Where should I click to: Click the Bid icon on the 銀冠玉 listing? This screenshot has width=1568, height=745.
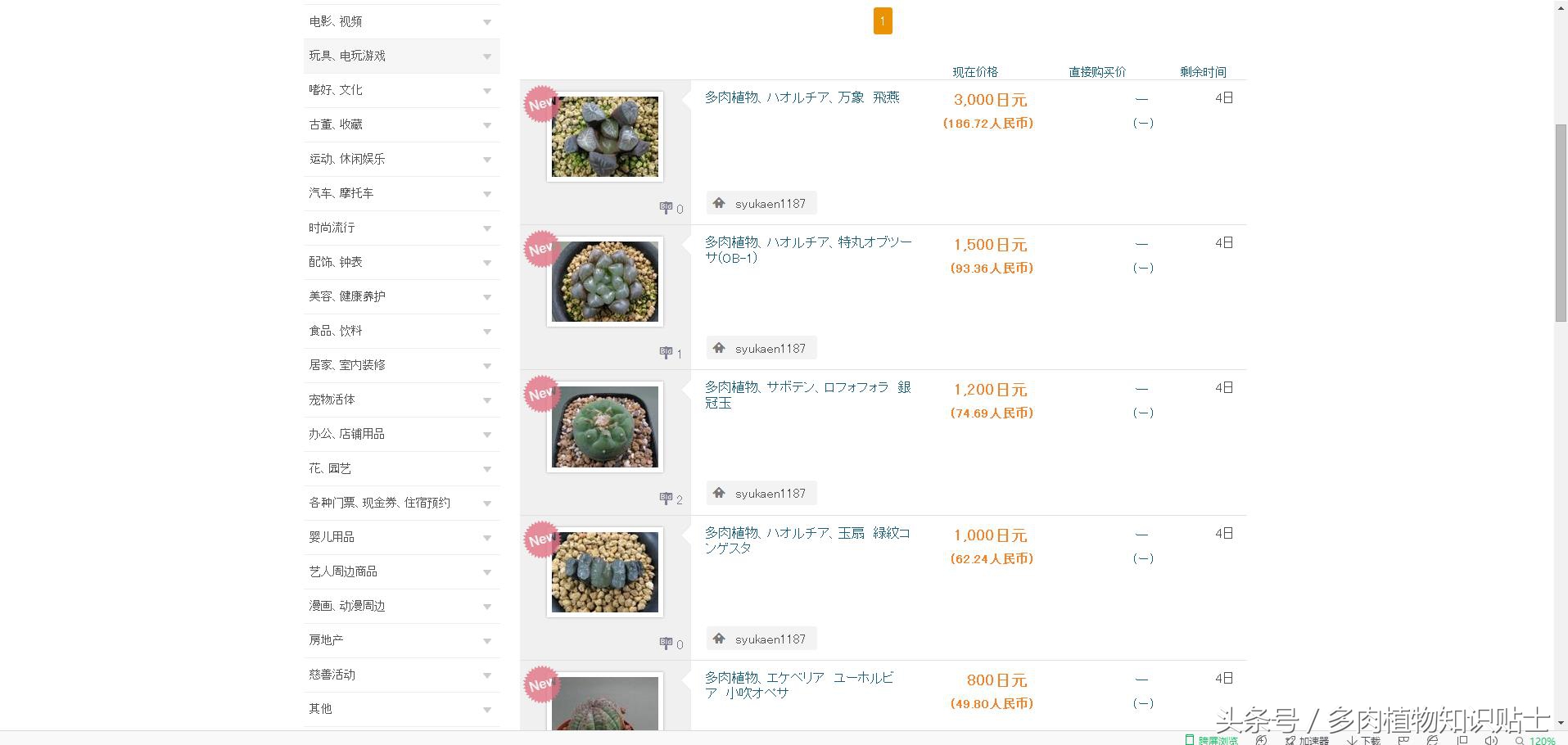pos(666,499)
